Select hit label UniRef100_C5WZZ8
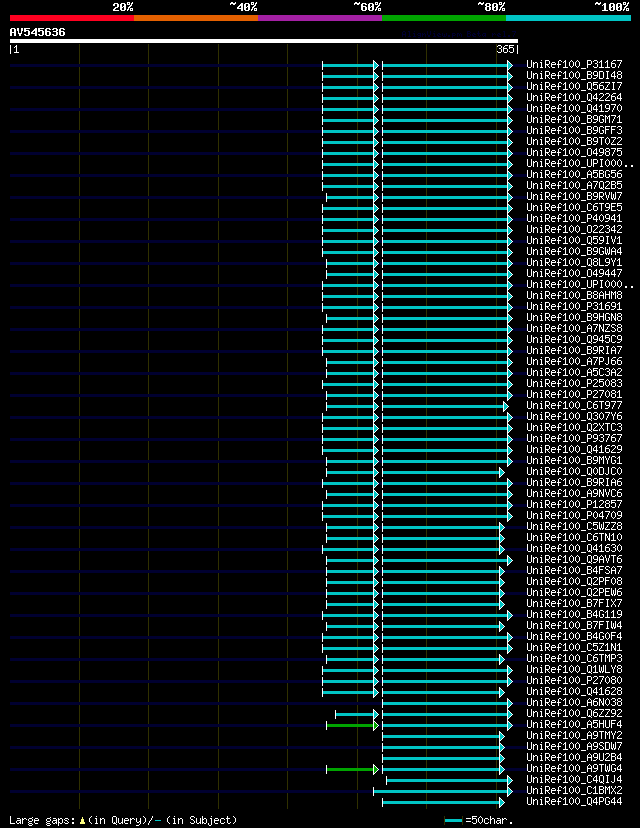 coord(574,526)
